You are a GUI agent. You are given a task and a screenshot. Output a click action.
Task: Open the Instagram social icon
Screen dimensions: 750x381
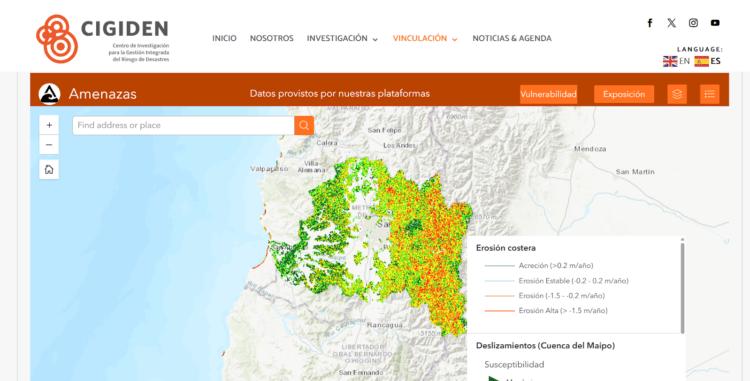click(693, 23)
